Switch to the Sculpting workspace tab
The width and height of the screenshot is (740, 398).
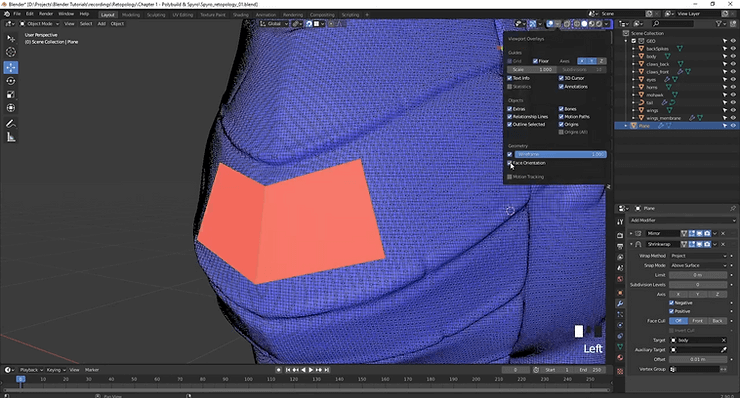156,15
